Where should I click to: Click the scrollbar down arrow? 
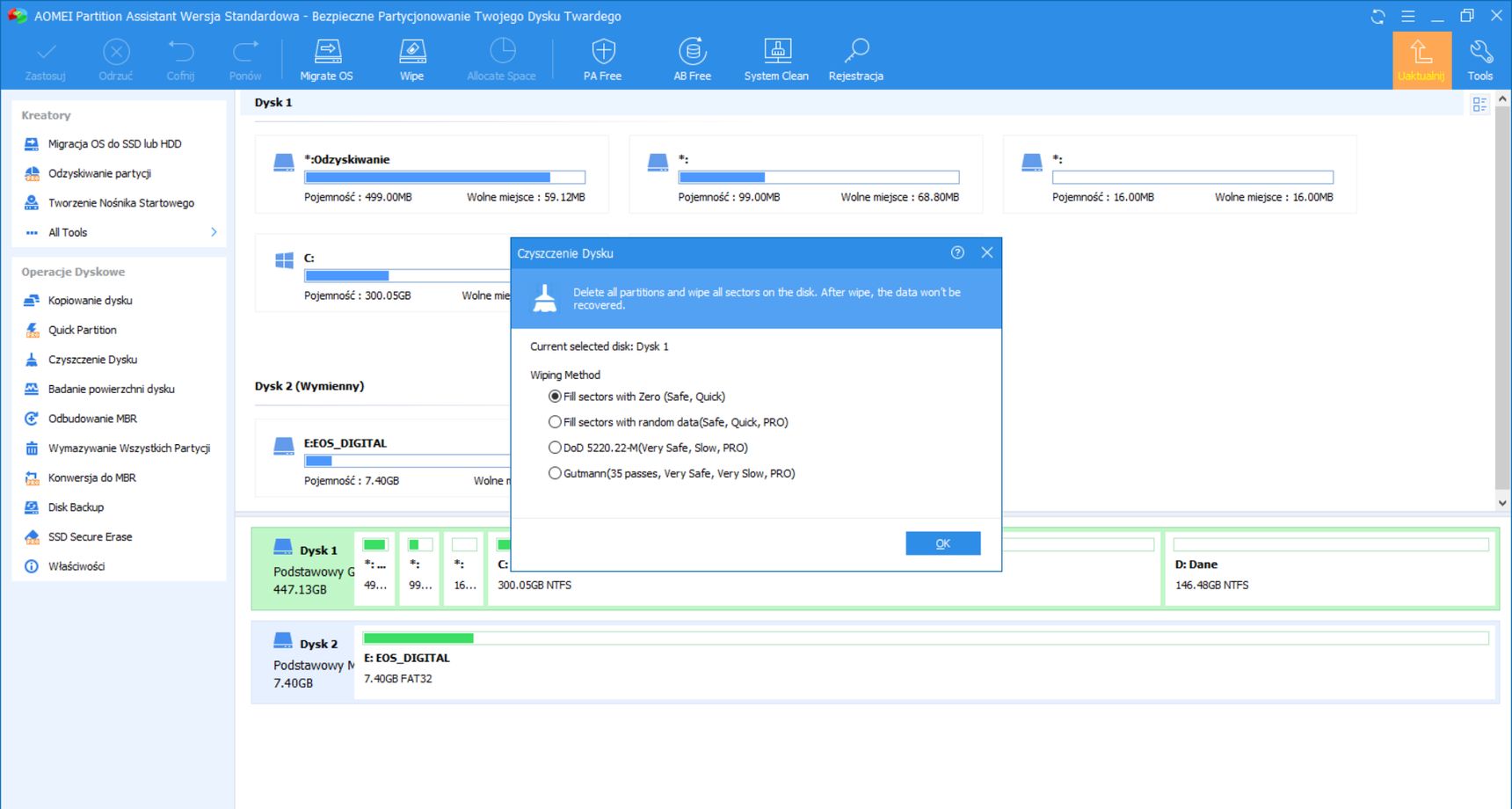point(1502,503)
